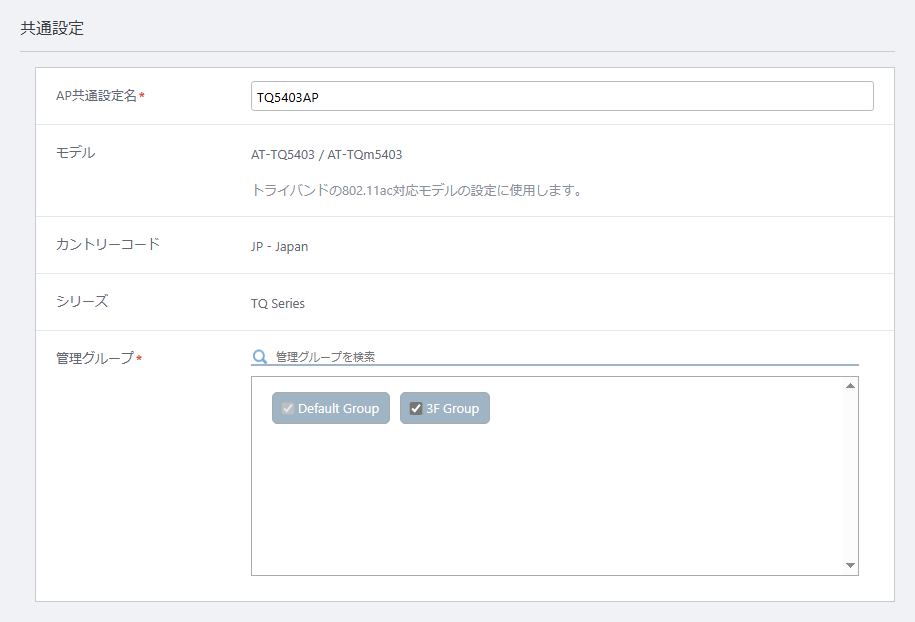
Task: Click the group list scroll-down arrow
Action: [850, 565]
